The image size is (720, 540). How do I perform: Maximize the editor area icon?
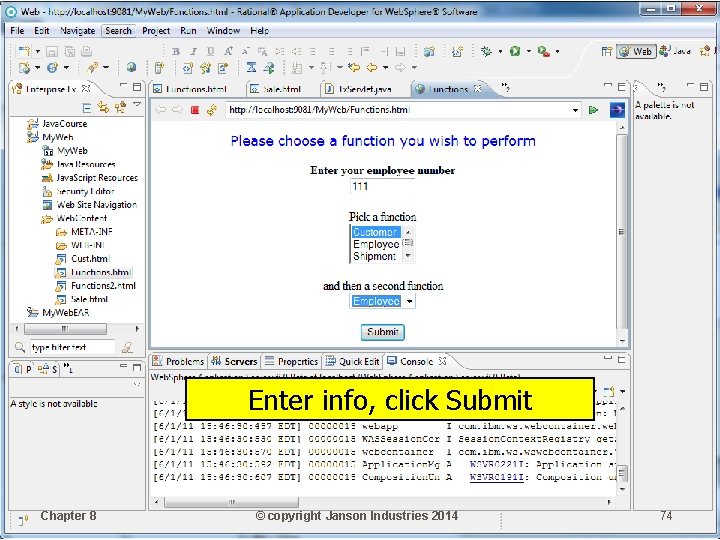622,87
